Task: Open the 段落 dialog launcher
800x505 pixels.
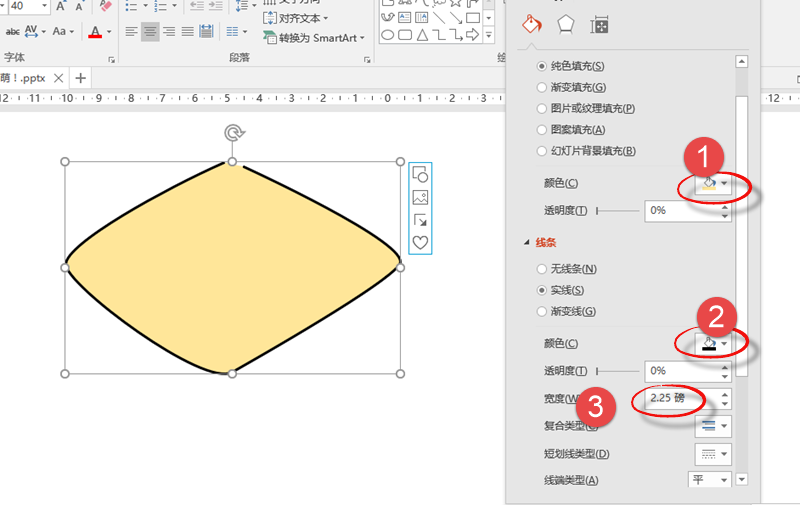Action: 367,60
